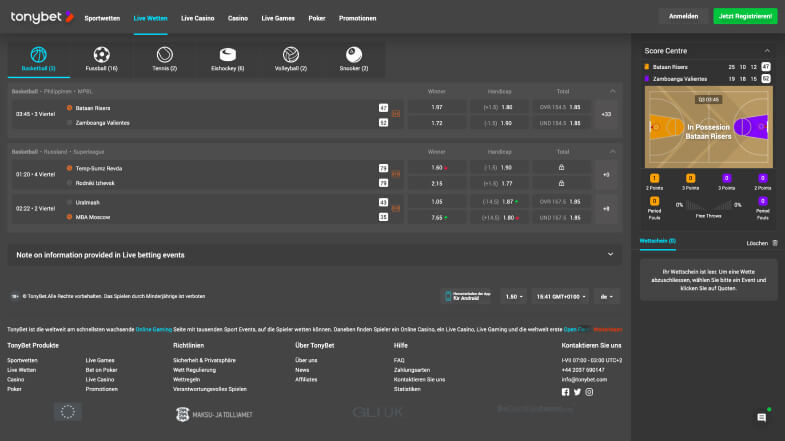Viewport: 785px width, 441px height.
Task: Open Promotionen in top navigation
Action: tap(357, 18)
